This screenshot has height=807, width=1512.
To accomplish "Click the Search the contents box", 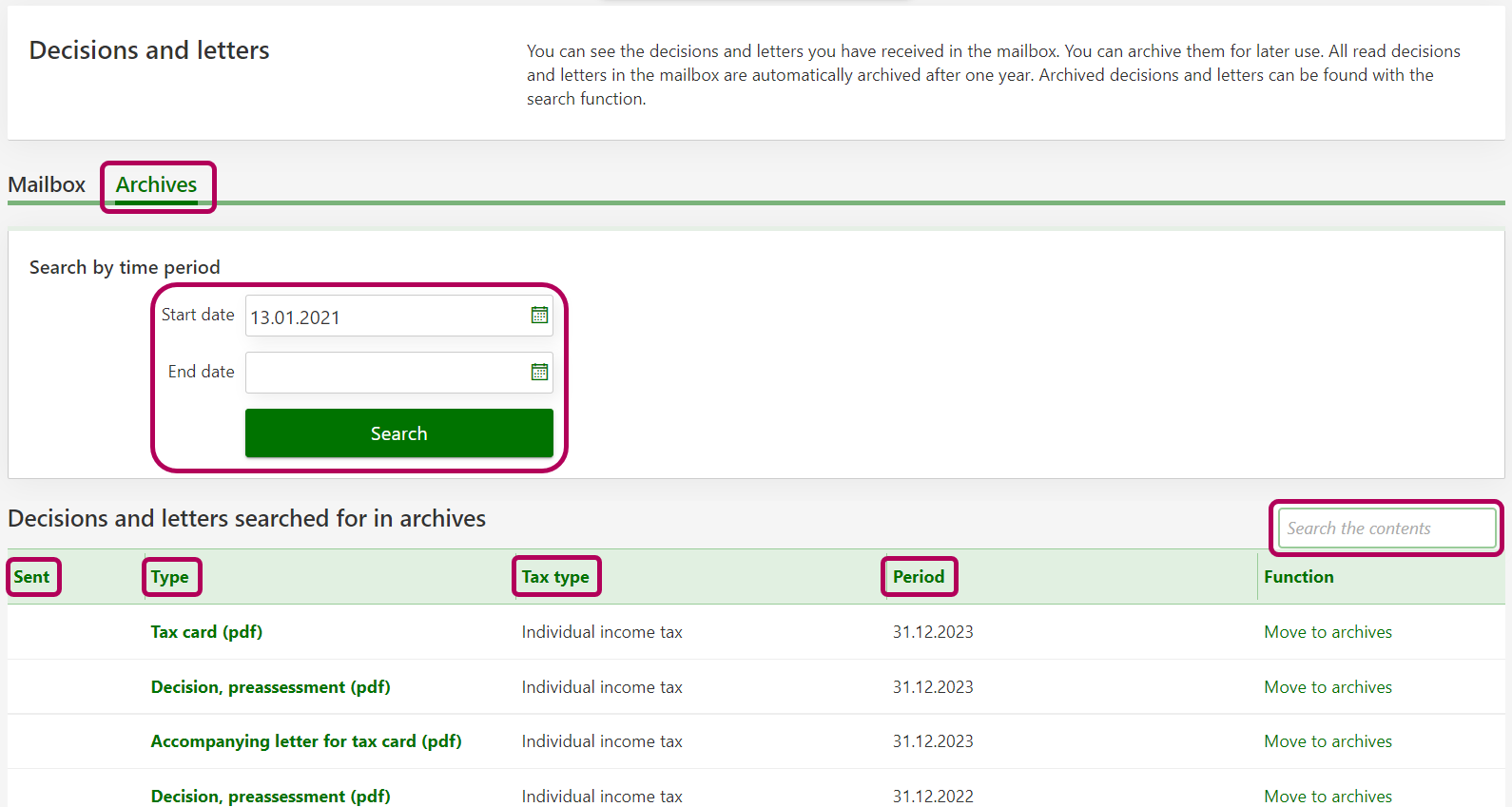I will point(1386,528).
